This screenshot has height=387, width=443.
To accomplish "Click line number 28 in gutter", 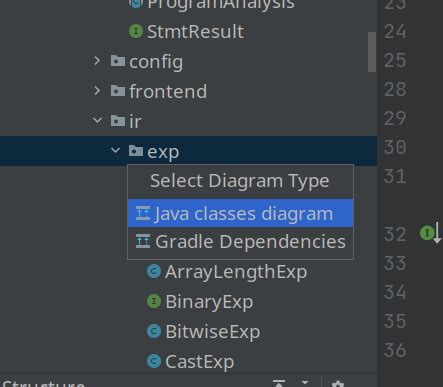I will [395, 90].
